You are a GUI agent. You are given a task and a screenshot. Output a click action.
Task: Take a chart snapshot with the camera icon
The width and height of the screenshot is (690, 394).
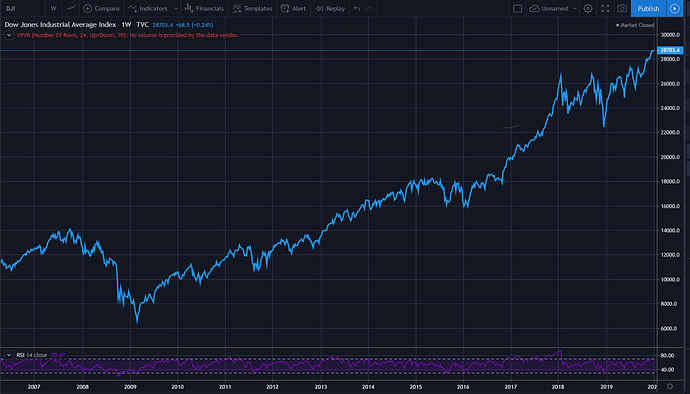tap(622, 8)
